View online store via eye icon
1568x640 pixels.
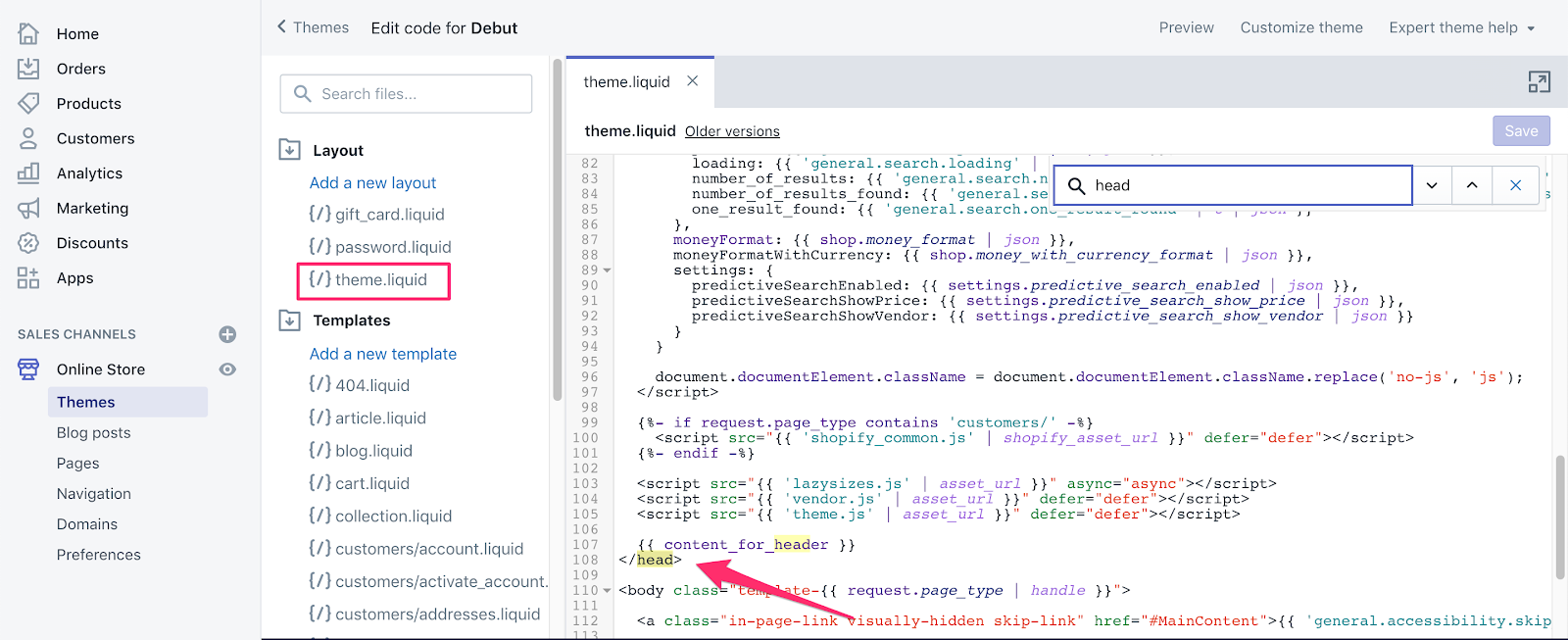point(227,369)
